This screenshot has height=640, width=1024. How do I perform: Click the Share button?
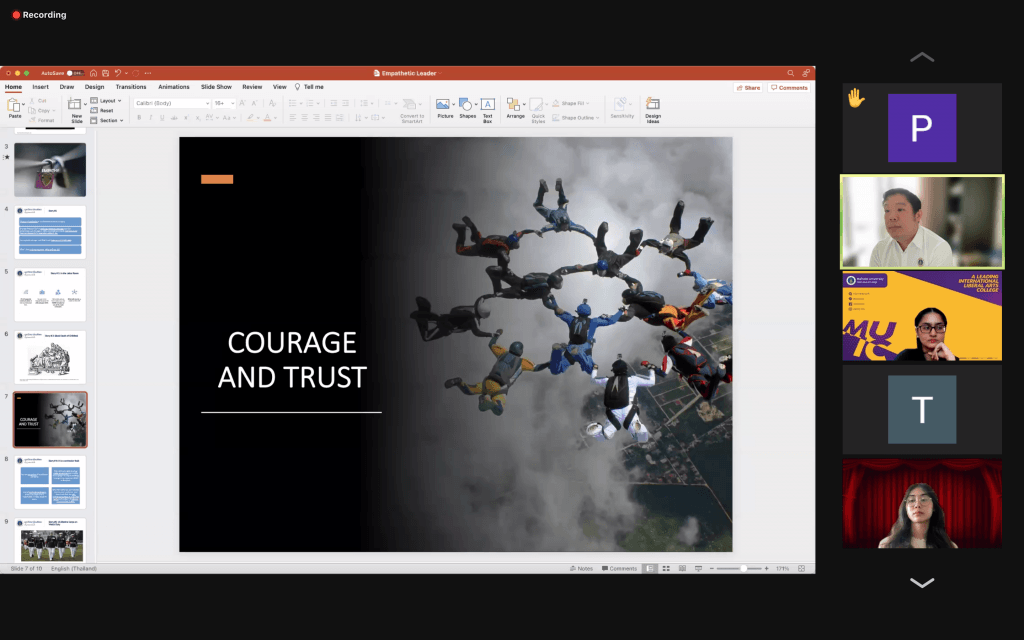click(x=748, y=88)
